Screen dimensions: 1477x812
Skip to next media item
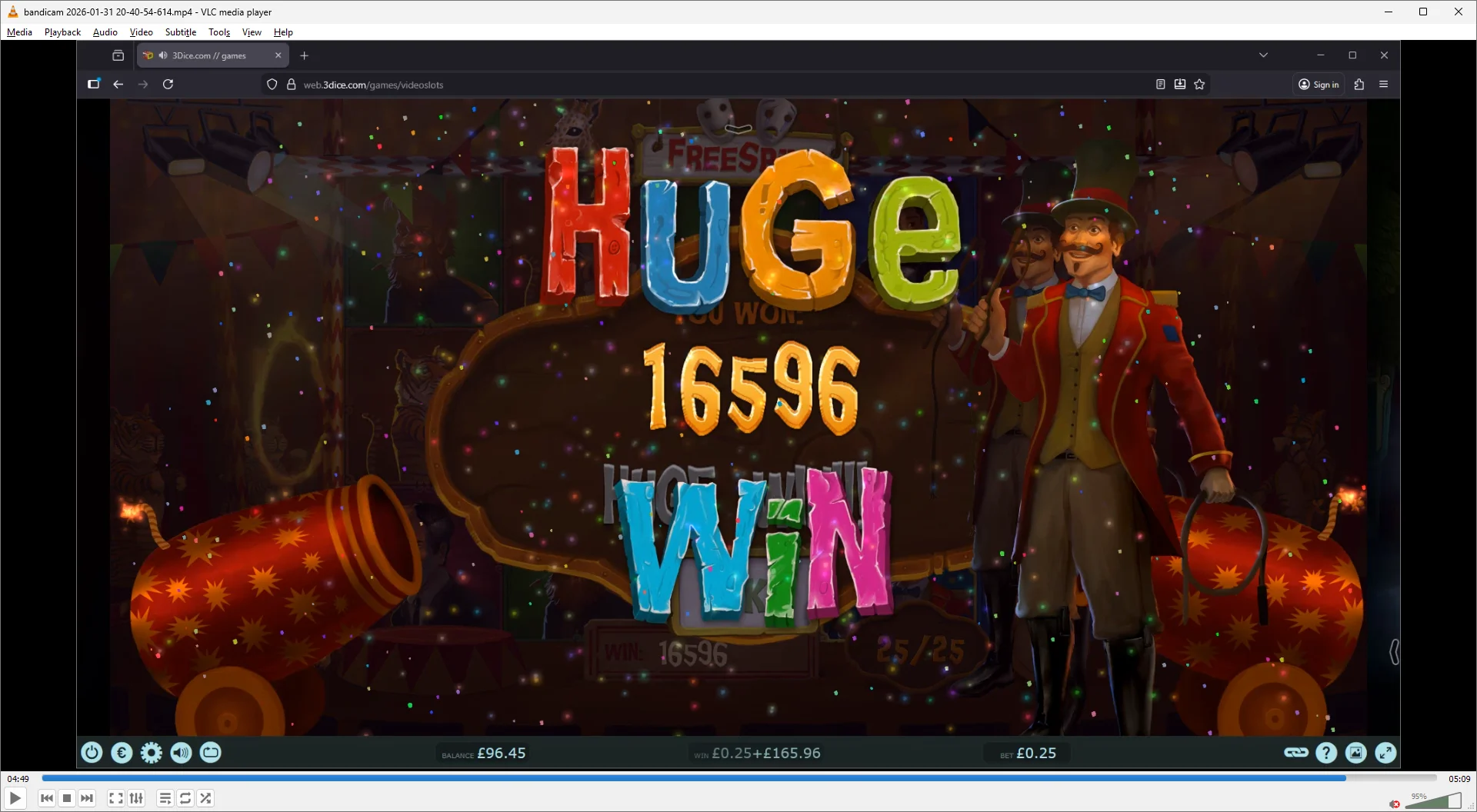coord(87,798)
